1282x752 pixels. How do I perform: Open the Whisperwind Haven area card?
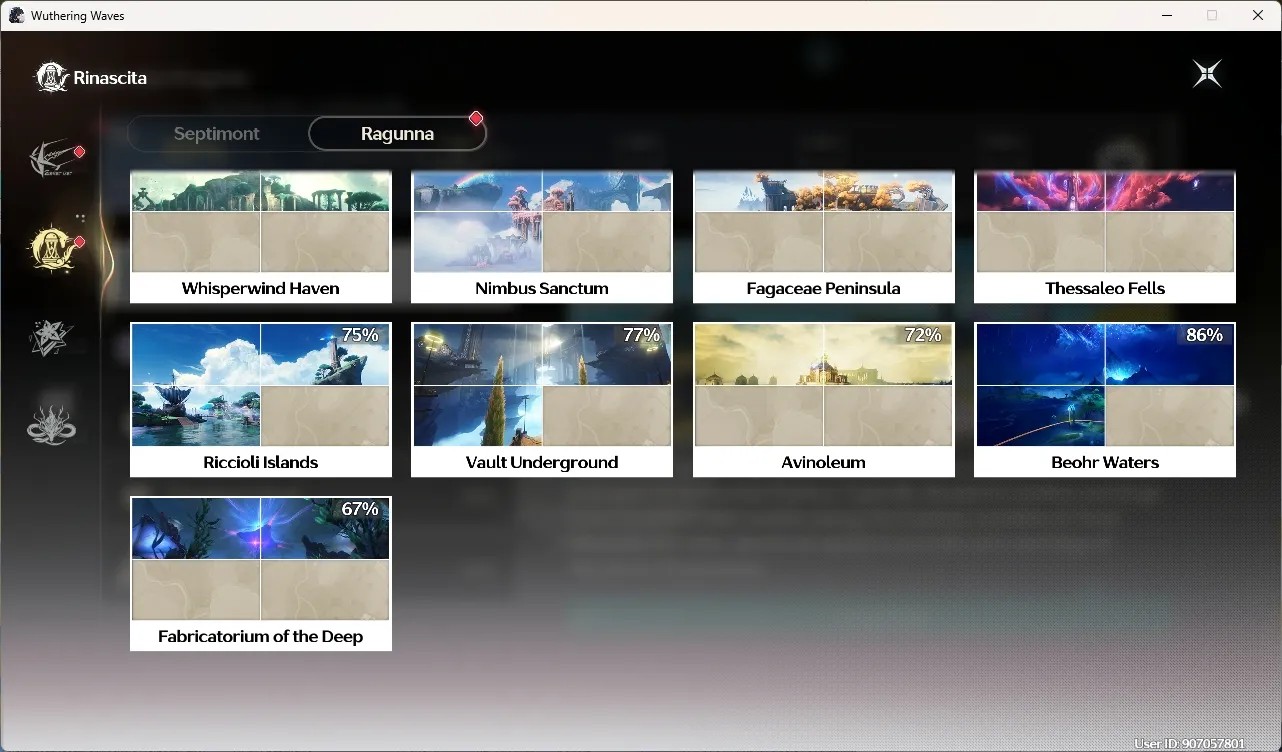point(261,237)
